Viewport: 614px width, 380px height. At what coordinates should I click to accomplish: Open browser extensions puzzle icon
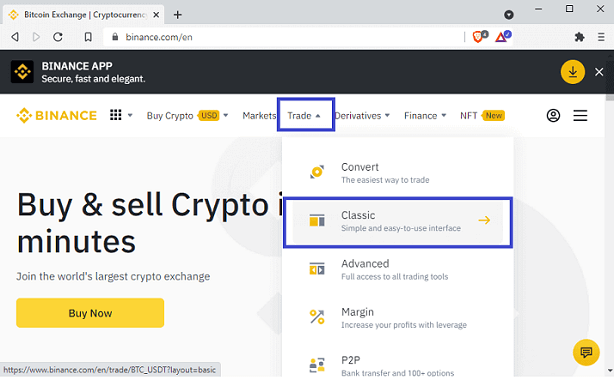point(580,37)
